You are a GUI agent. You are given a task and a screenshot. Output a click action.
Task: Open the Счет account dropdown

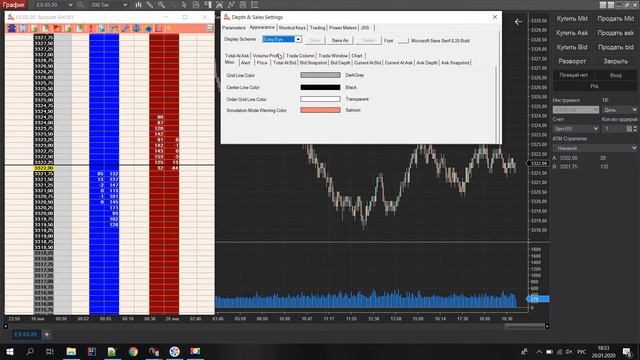pos(576,129)
